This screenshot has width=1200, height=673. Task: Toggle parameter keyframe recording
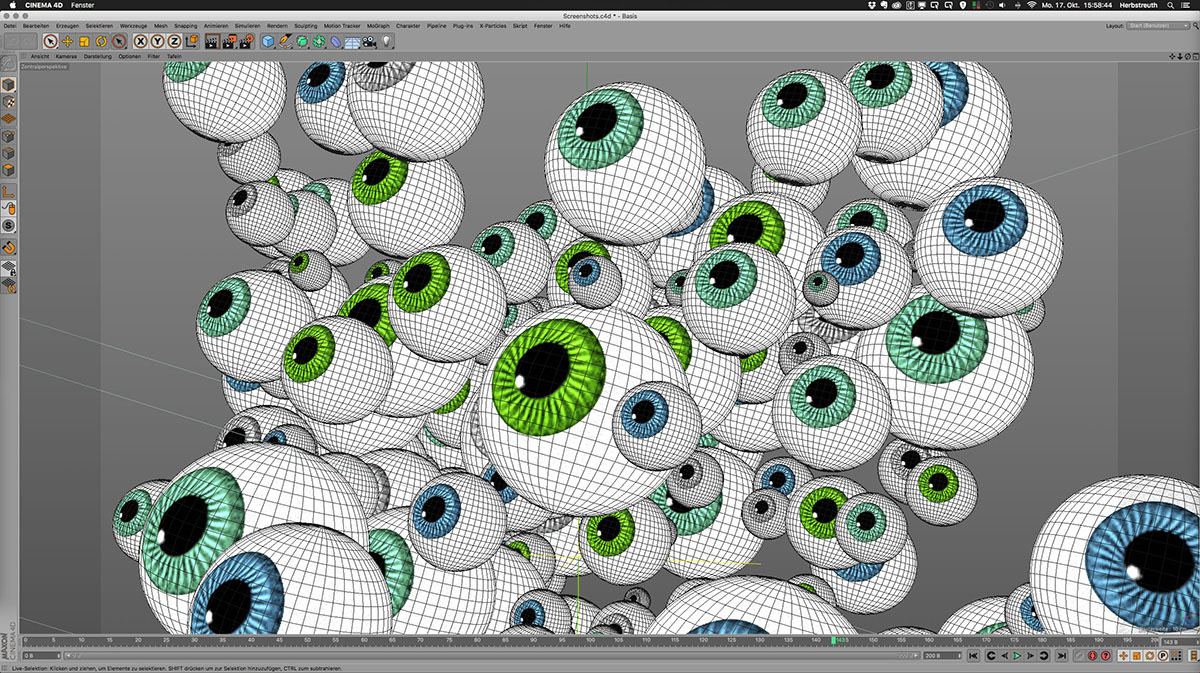click(1163, 656)
